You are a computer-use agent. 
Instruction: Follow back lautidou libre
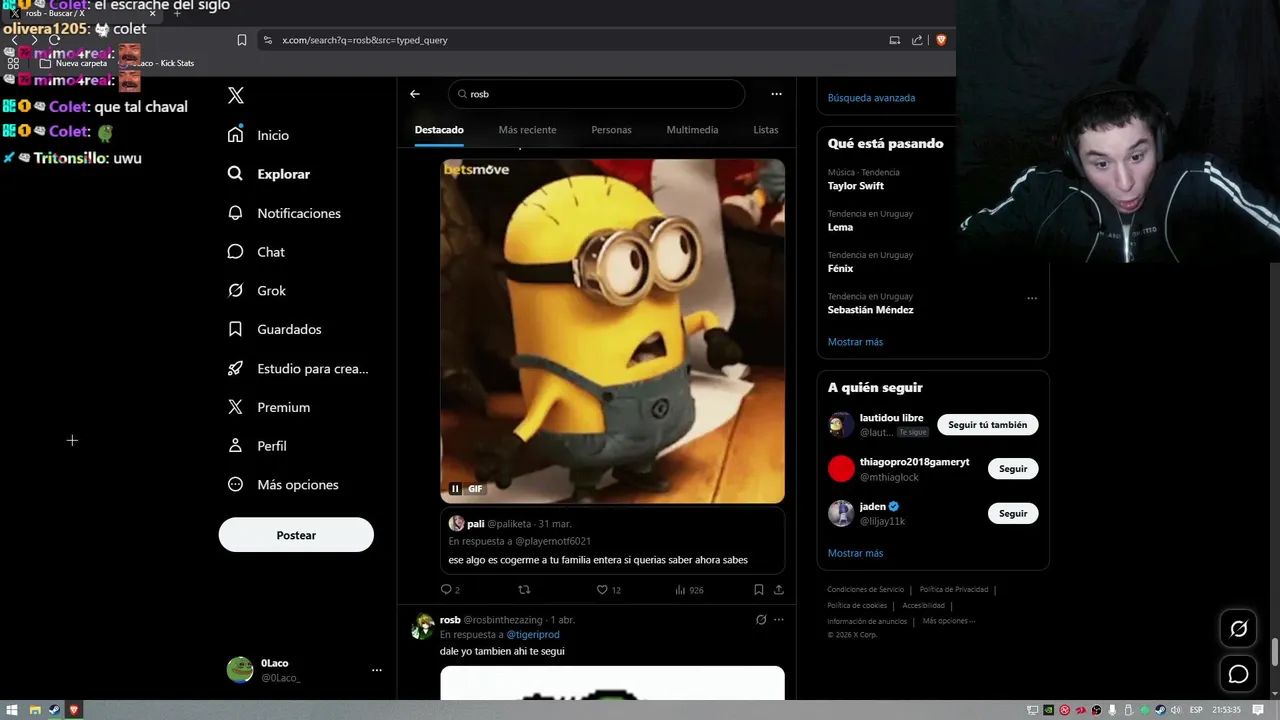(x=987, y=425)
